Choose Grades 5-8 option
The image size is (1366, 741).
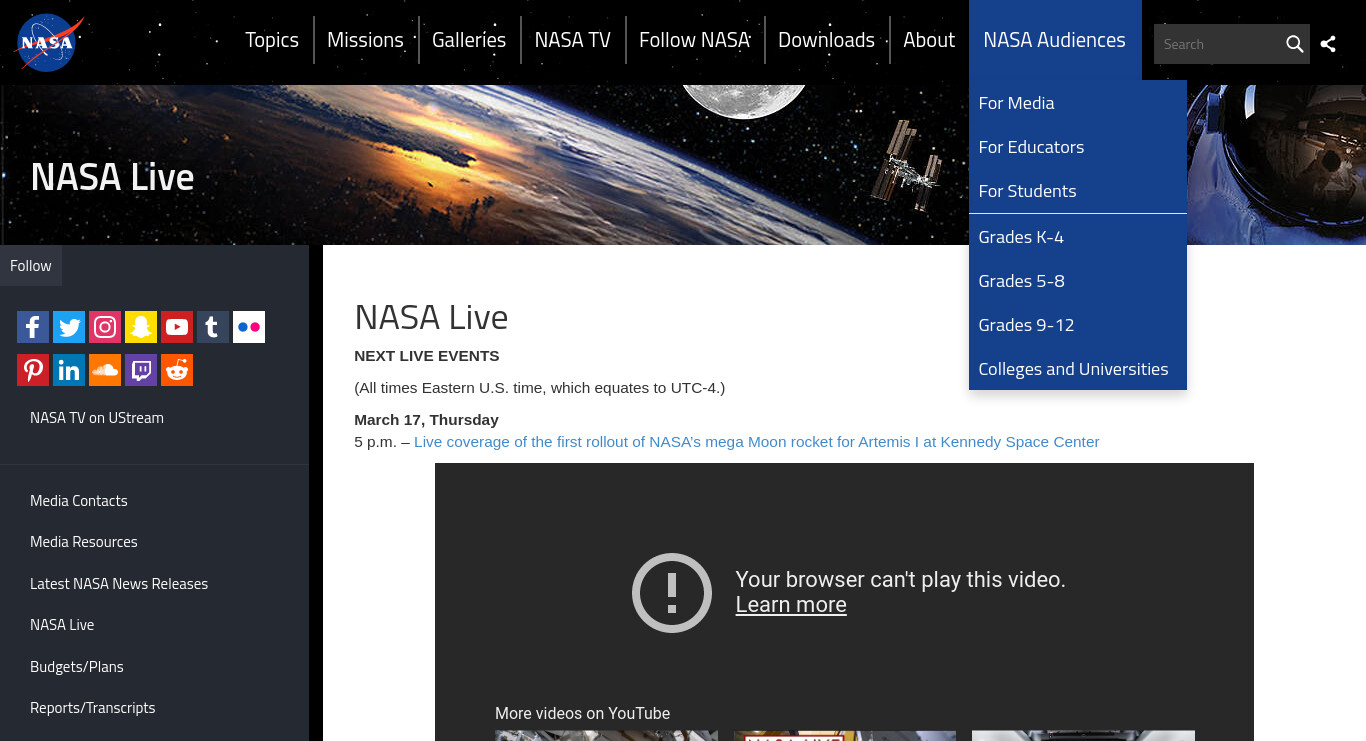(1077, 281)
